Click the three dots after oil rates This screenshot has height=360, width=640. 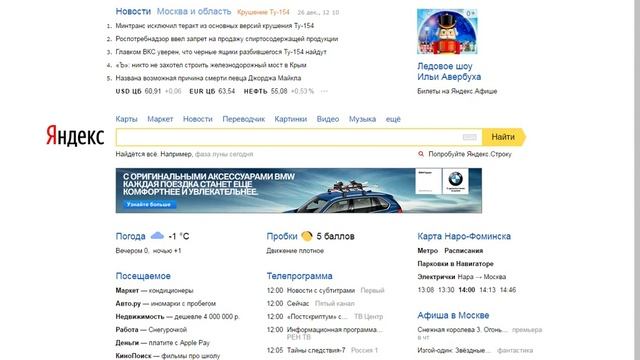point(324,91)
